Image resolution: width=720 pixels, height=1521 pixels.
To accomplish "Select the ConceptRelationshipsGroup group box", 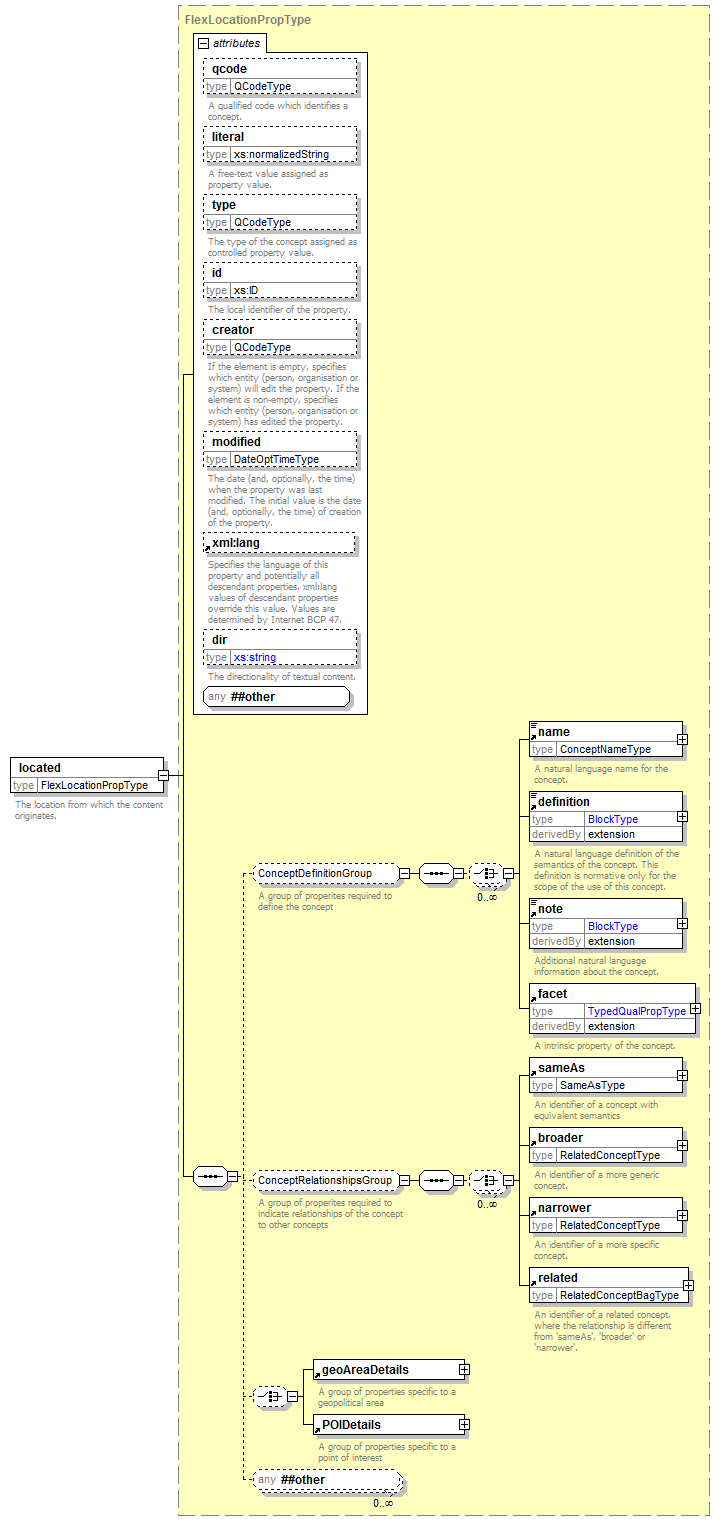I will click(324, 1180).
